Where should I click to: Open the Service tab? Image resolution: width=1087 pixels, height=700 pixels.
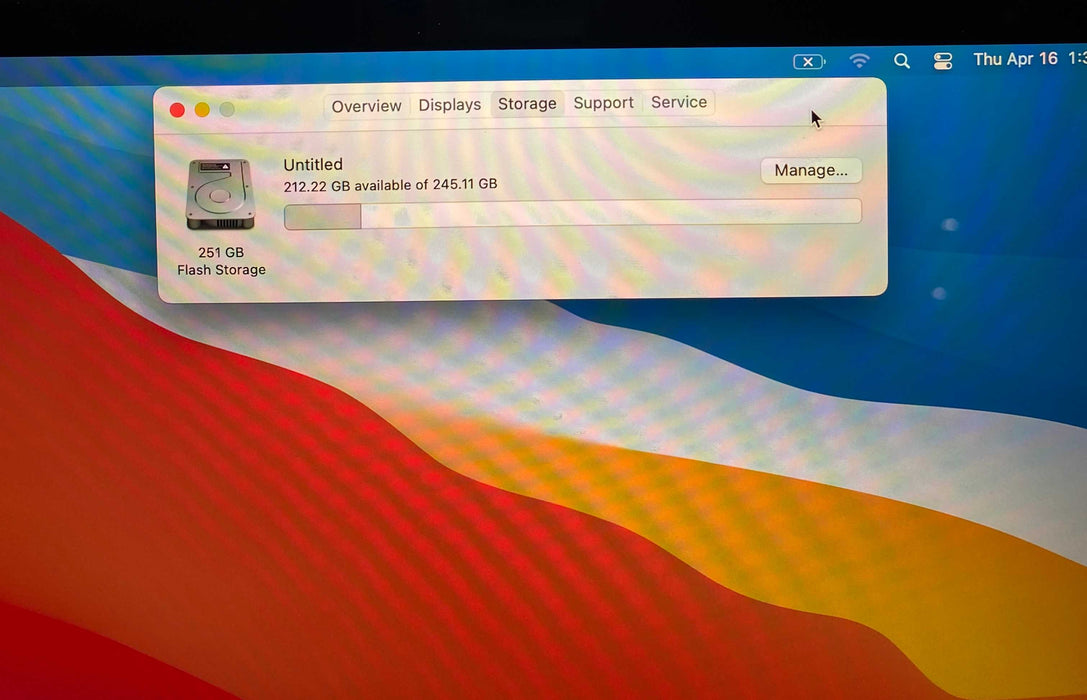click(x=679, y=102)
